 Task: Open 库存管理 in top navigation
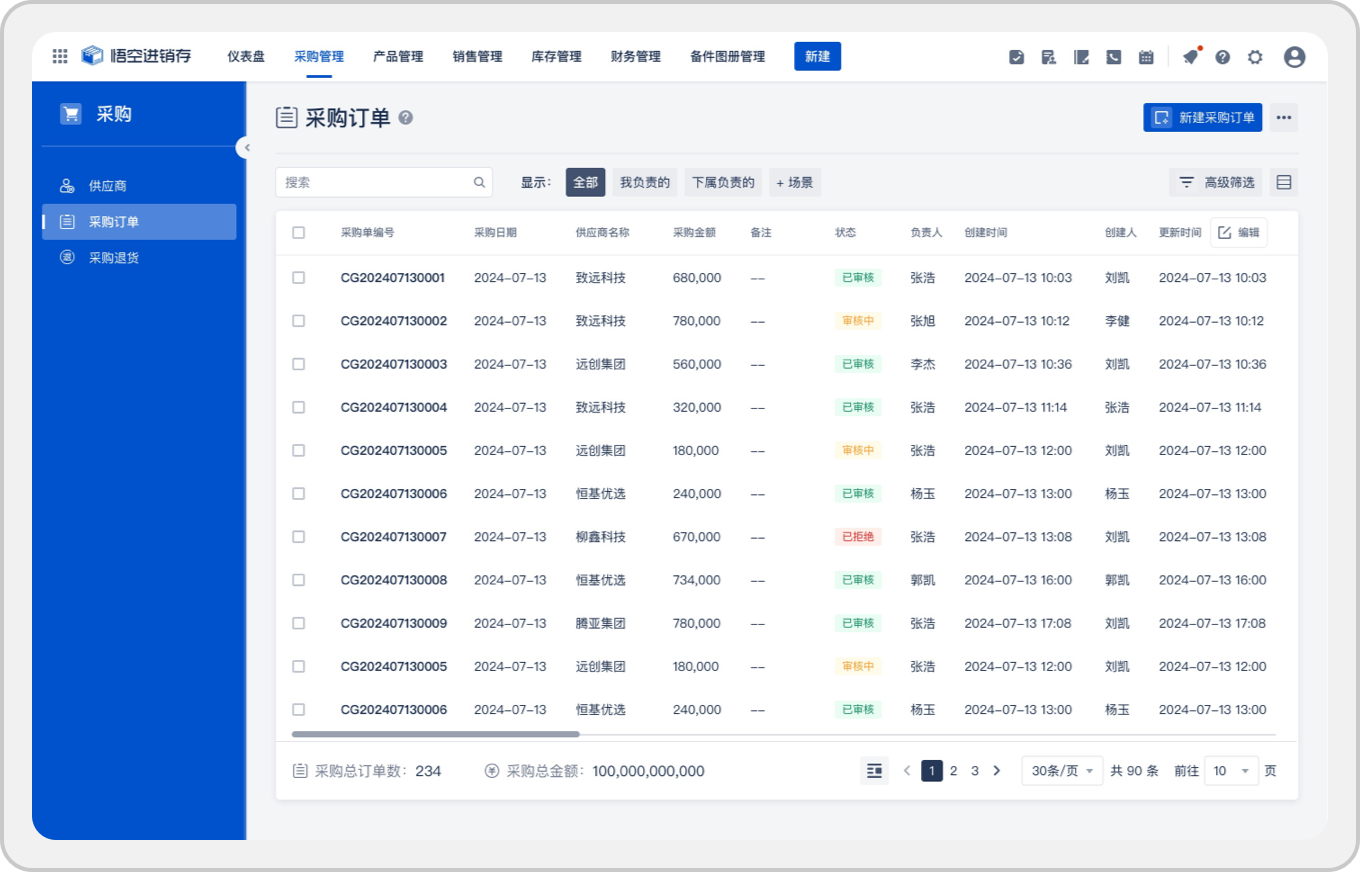coord(556,57)
